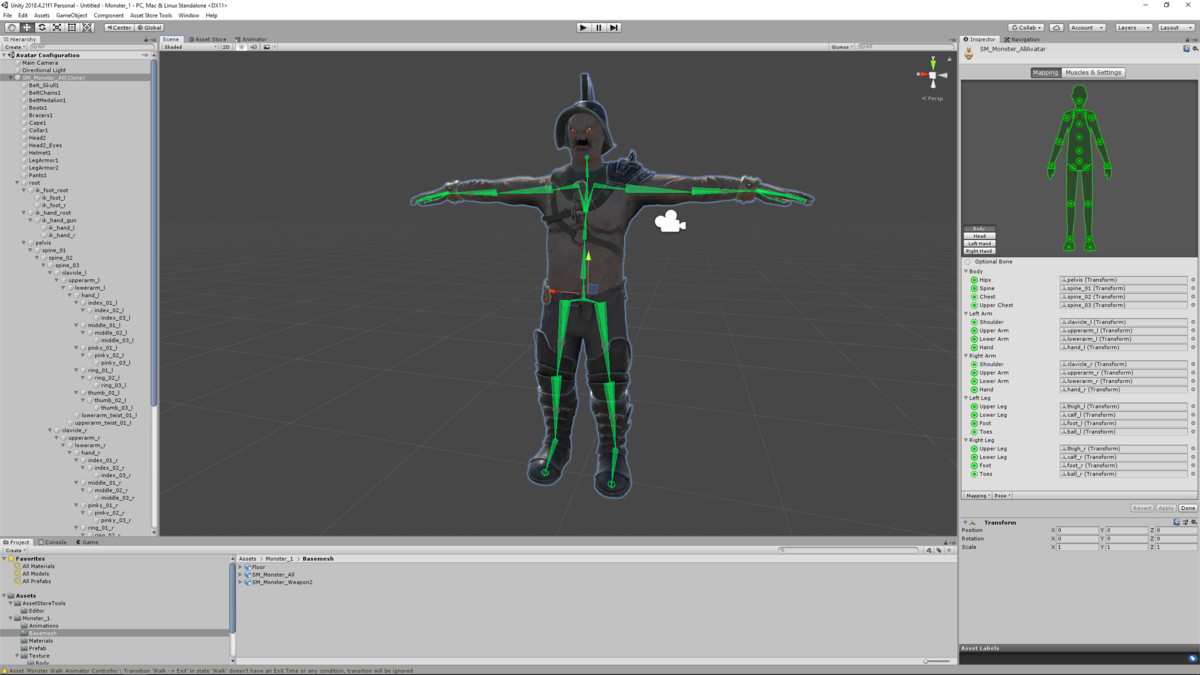Click the Play button
1200x675 pixels.
pyautogui.click(x=584, y=27)
